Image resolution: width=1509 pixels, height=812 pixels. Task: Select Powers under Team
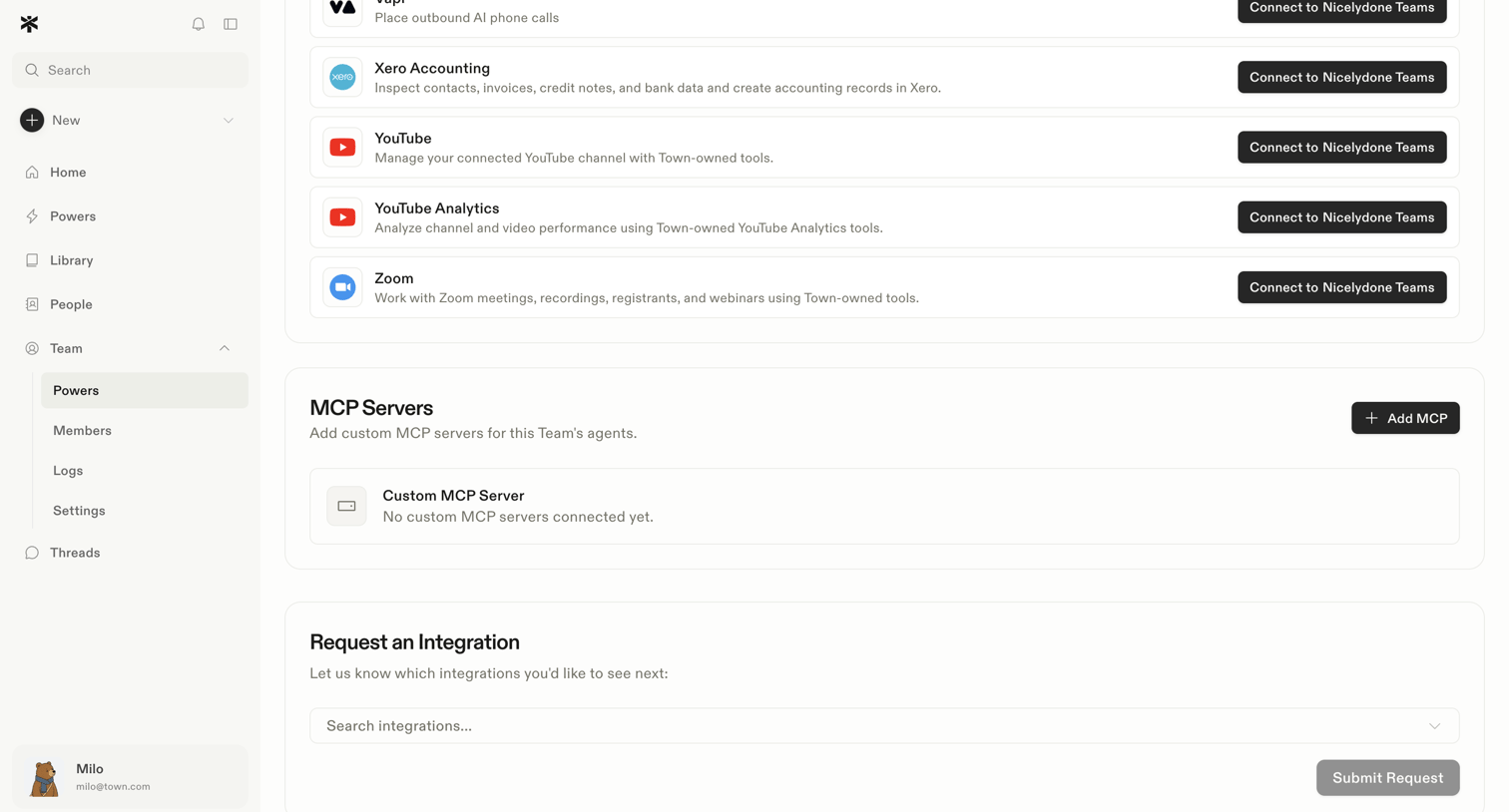(x=145, y=391)
